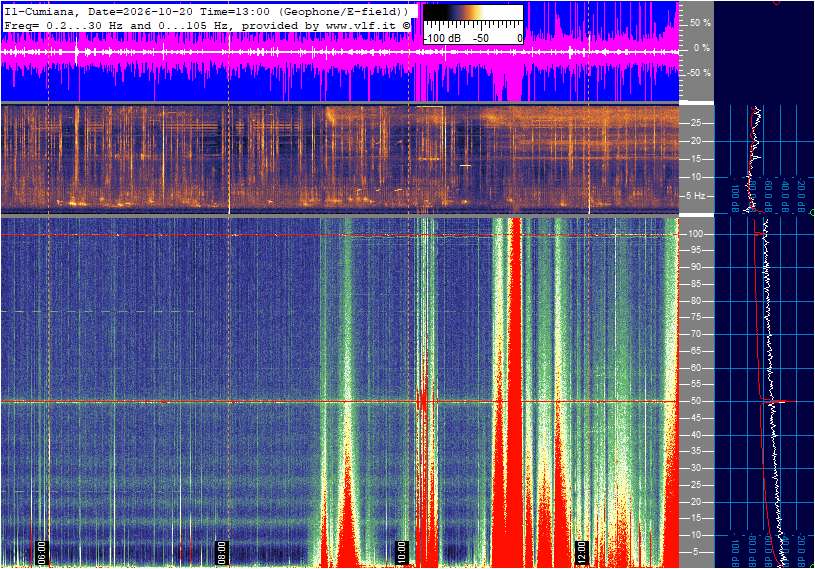Image resolution: width=815 pixels, height=569 pixels.
Task: Click the 08:00 time marker
Action: click(x=221, y=553)
